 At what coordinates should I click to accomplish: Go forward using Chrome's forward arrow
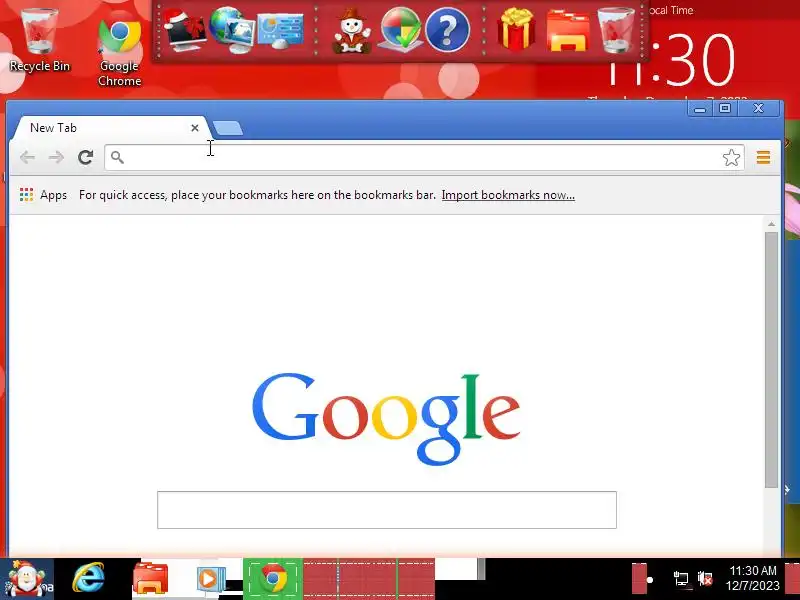[x=56, y=157]
